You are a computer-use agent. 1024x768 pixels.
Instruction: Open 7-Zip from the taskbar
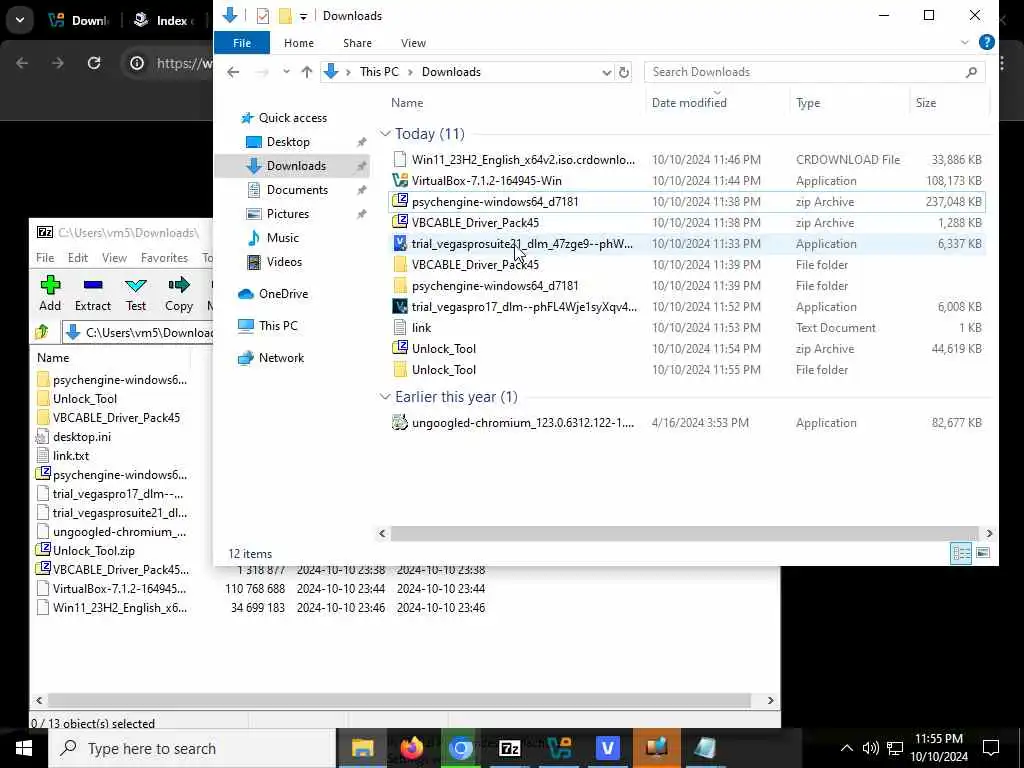coord(509,748)
